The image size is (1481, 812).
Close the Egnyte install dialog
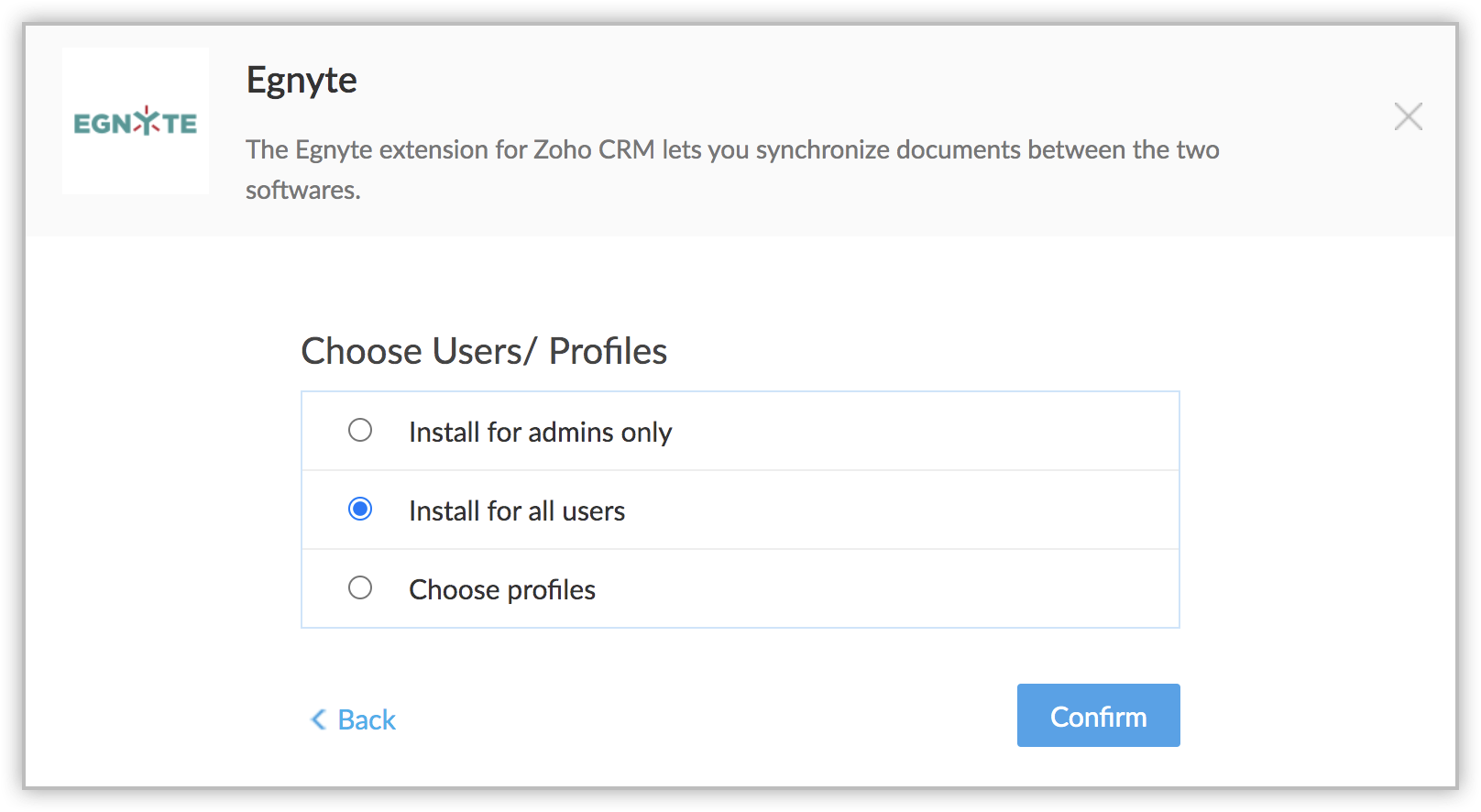[1408, 116]
